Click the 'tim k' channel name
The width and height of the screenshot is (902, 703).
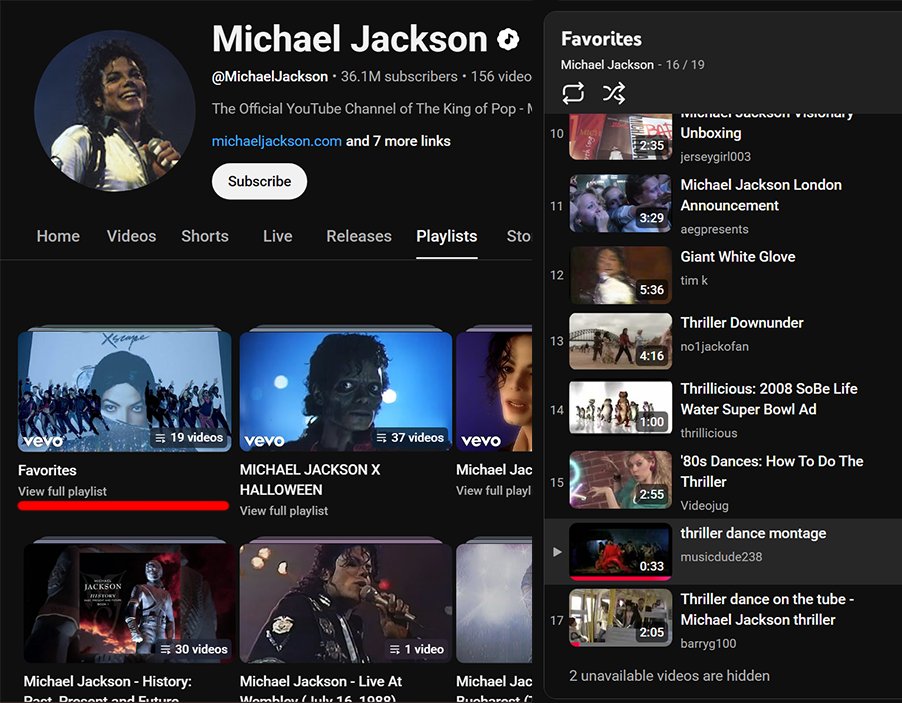click(x=694, y=280)
